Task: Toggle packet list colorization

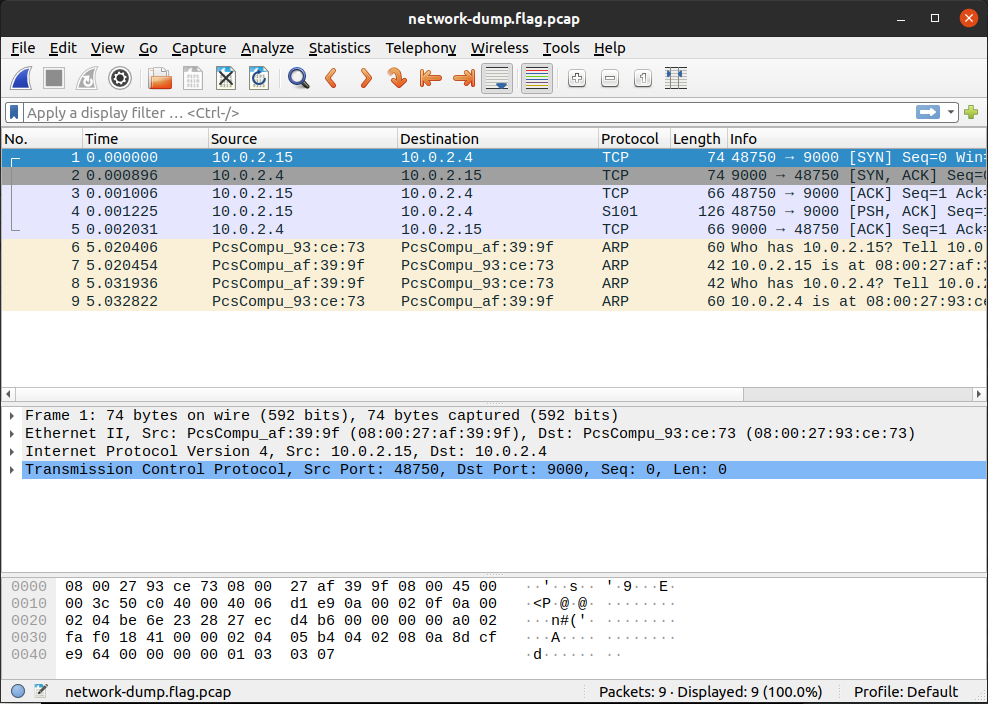Action: click(536, 78)
